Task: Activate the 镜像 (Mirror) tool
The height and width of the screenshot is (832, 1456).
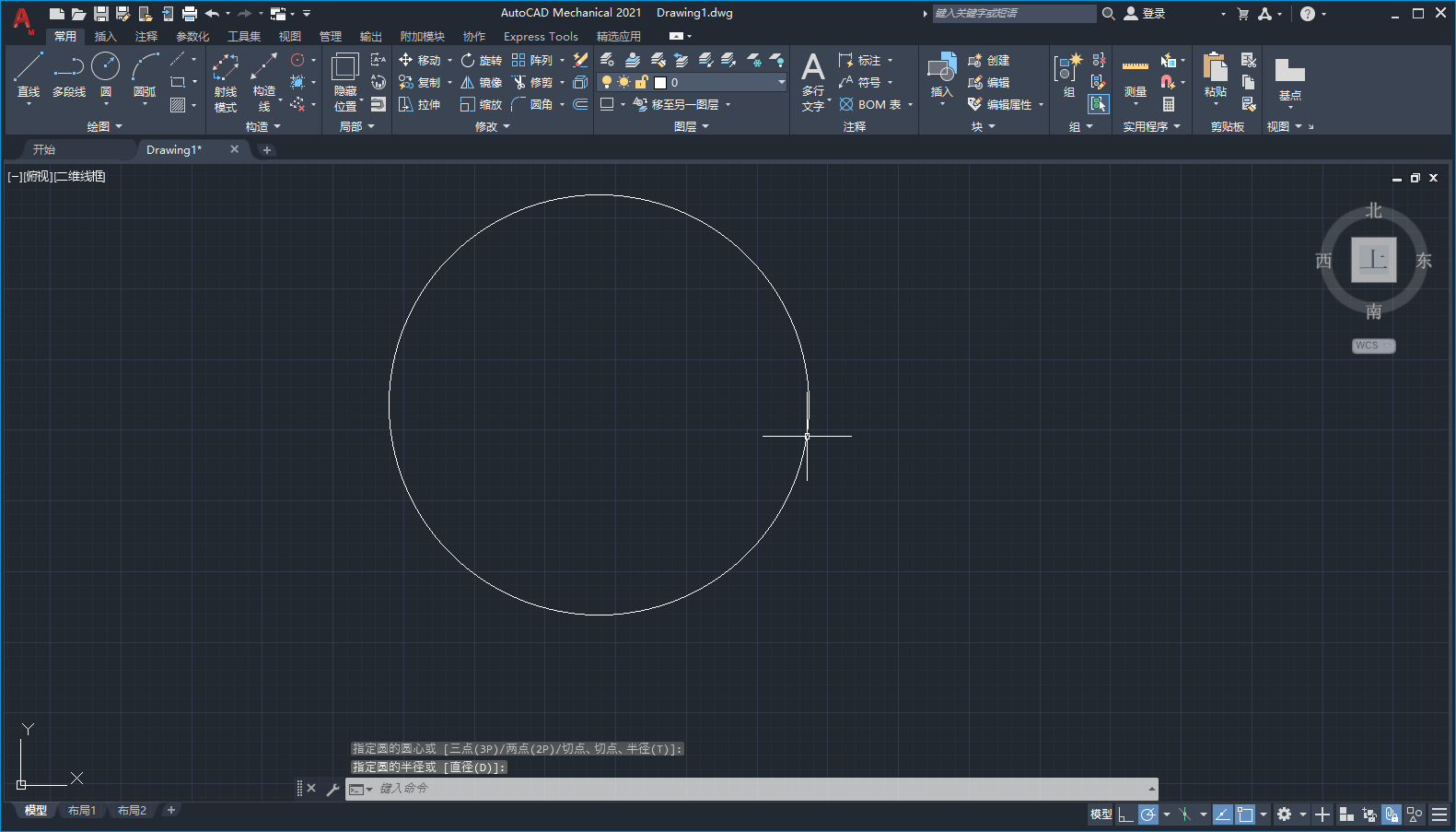Action: [x=482, y=82]
